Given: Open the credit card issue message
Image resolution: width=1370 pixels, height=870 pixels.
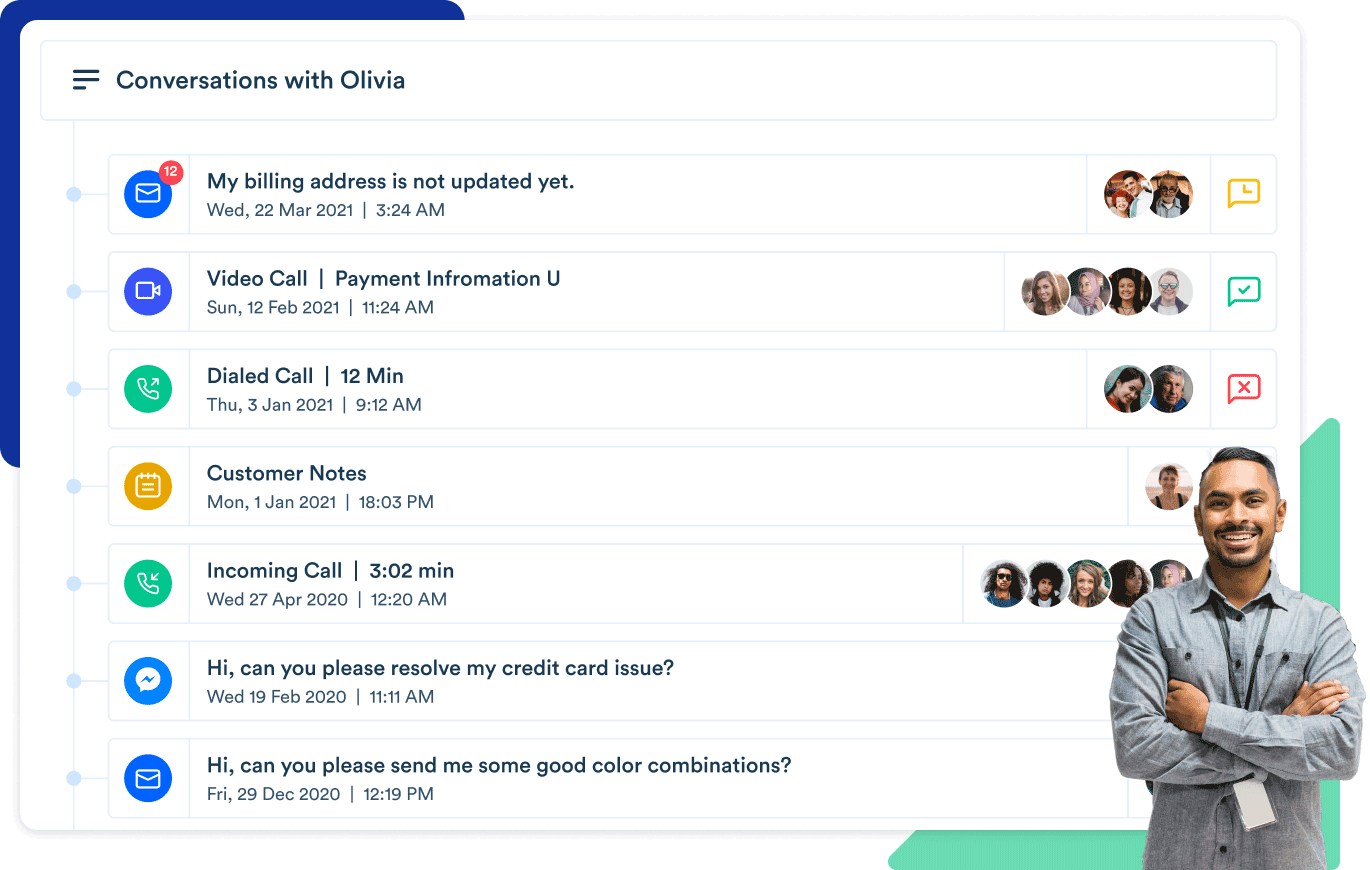Looking at the screenshot, I should click(440, 668).
